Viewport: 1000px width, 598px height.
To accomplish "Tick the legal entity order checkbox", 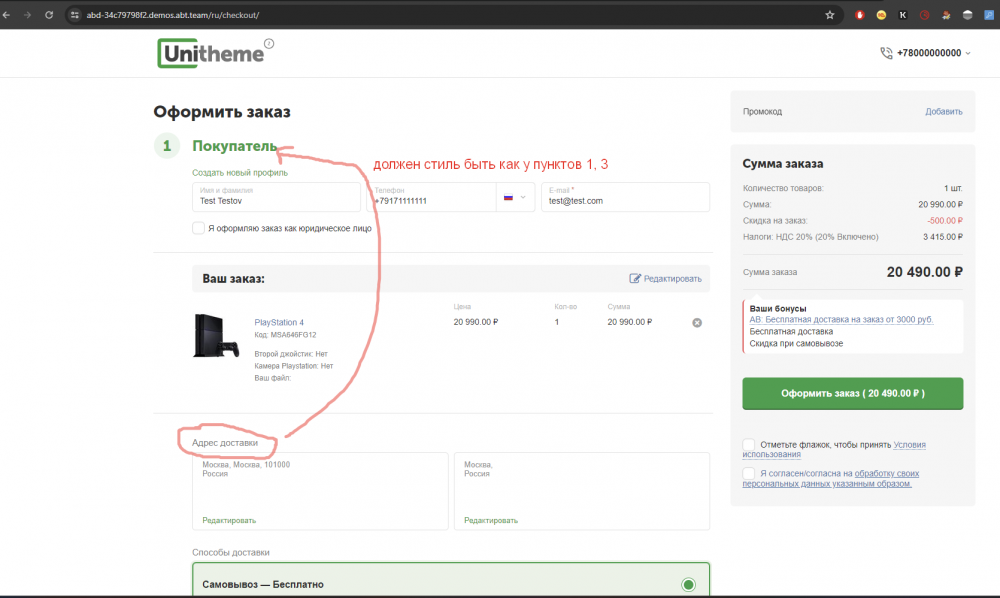I will click(x=199, y=228).
